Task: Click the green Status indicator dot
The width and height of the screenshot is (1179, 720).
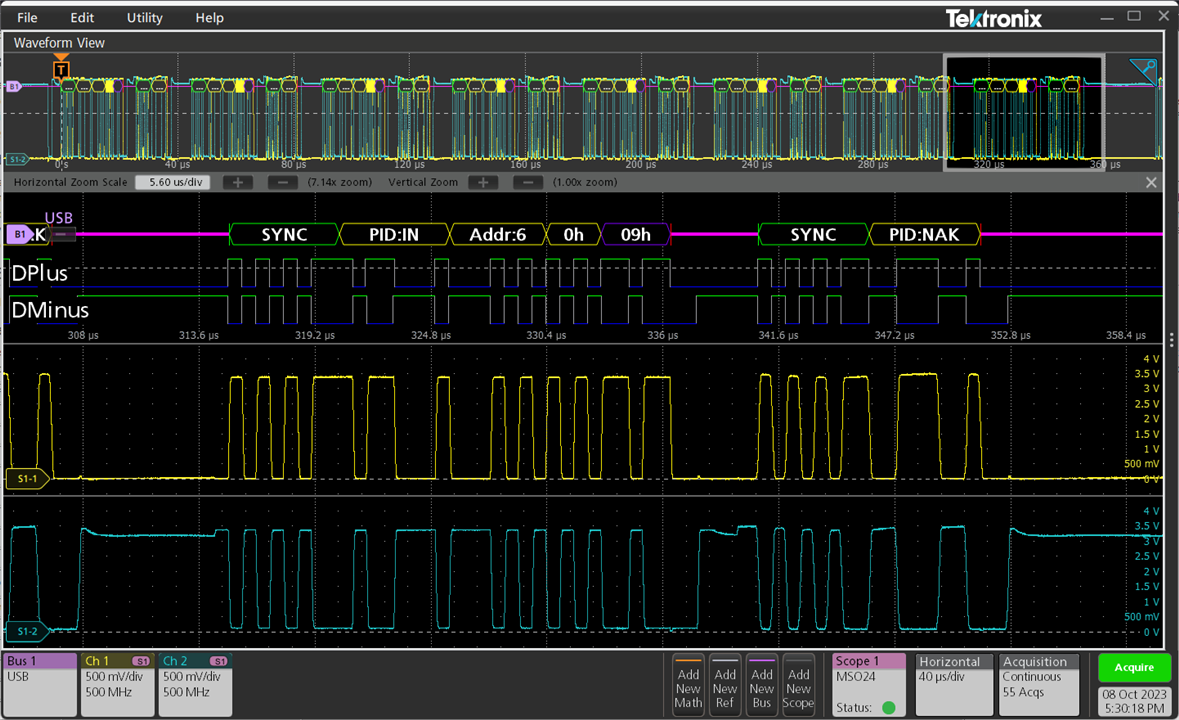Action: [889, 707]
